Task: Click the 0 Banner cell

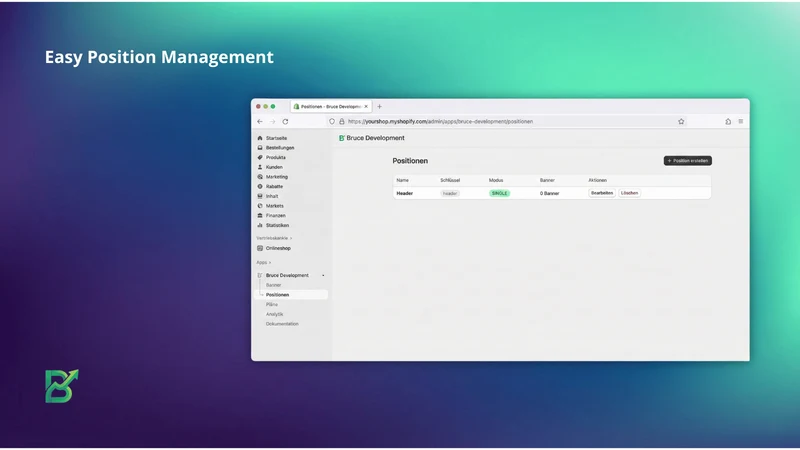Action: [549, 193]
